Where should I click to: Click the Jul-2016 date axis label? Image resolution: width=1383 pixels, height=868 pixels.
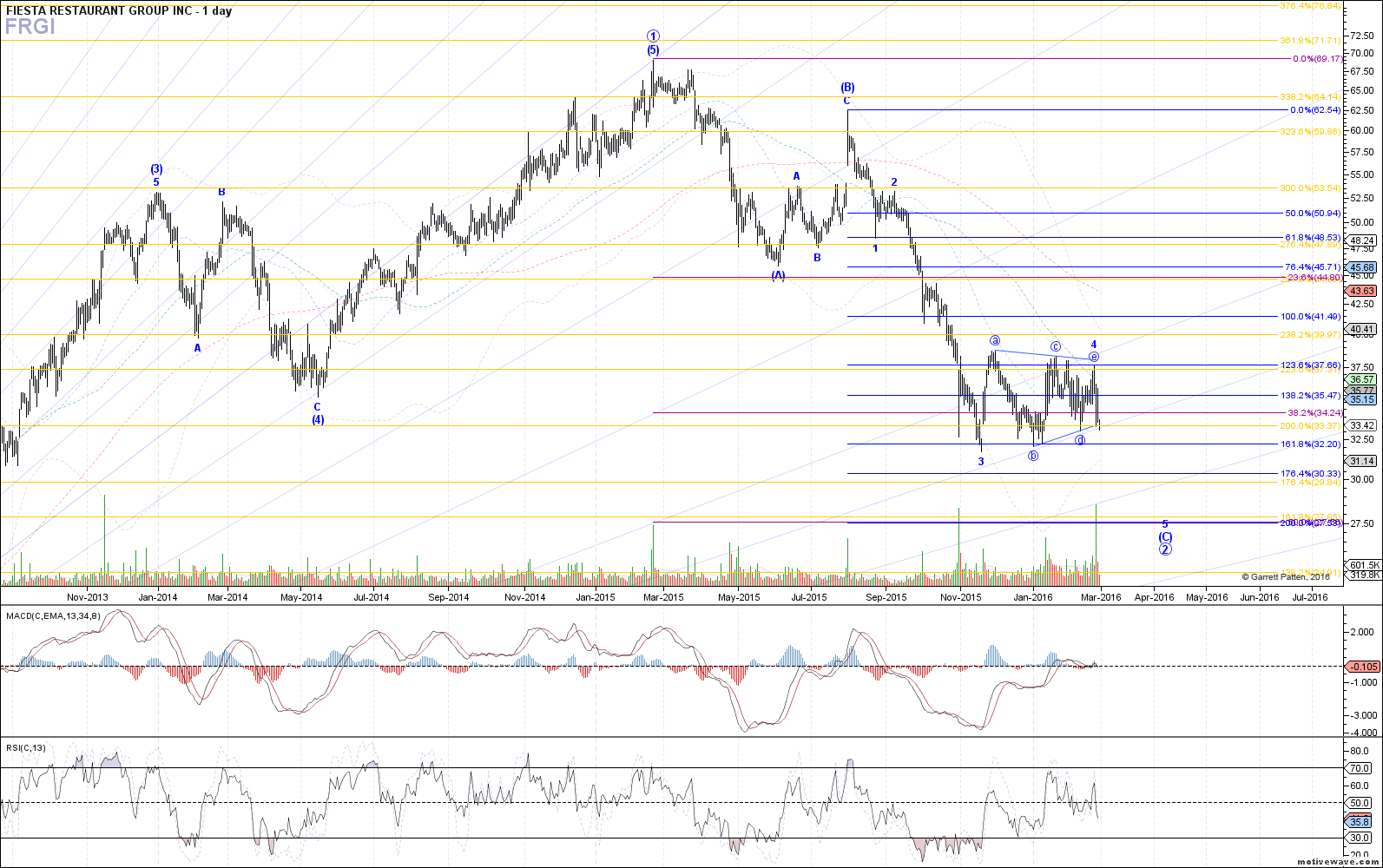tap(1310, 597)
